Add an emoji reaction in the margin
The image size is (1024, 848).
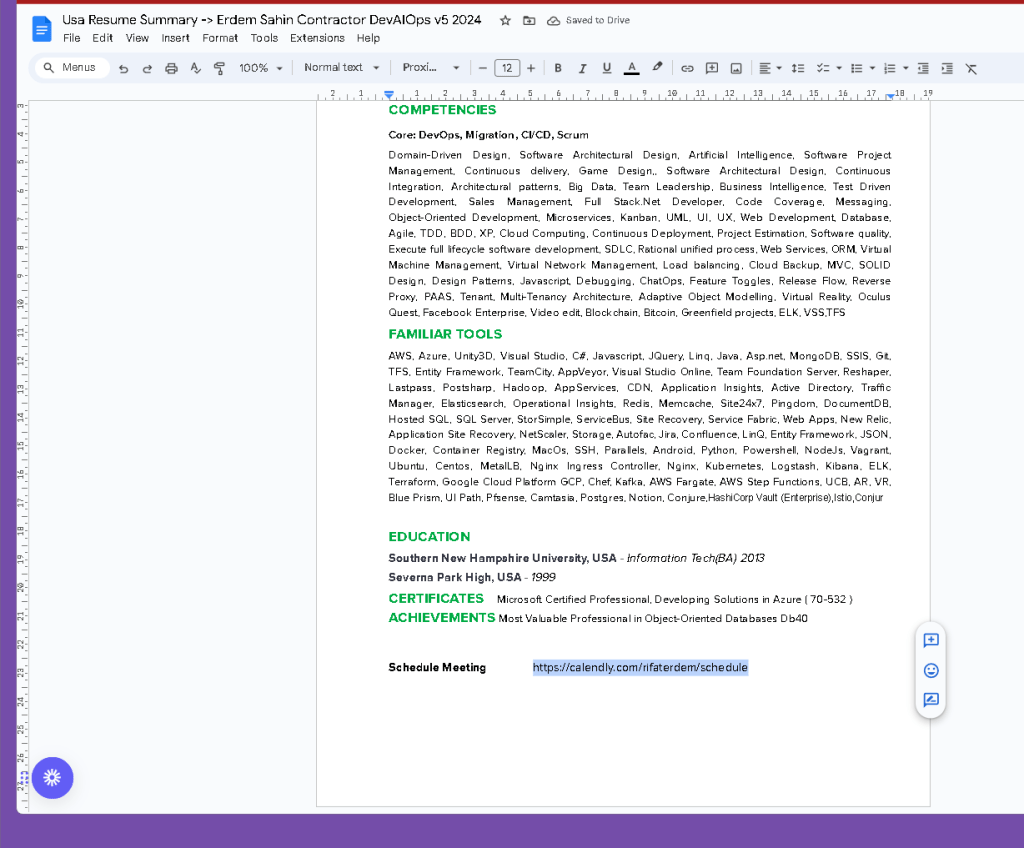[x=931, y=670]
